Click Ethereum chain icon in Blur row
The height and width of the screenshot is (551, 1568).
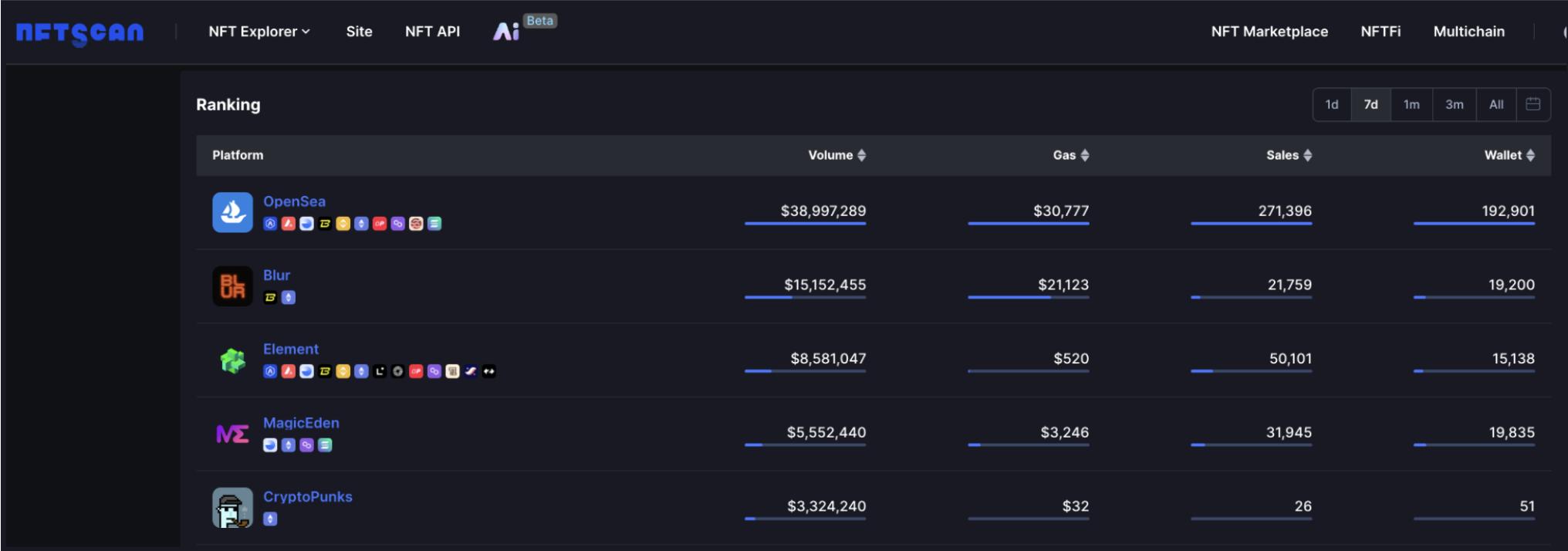point(289,297)
